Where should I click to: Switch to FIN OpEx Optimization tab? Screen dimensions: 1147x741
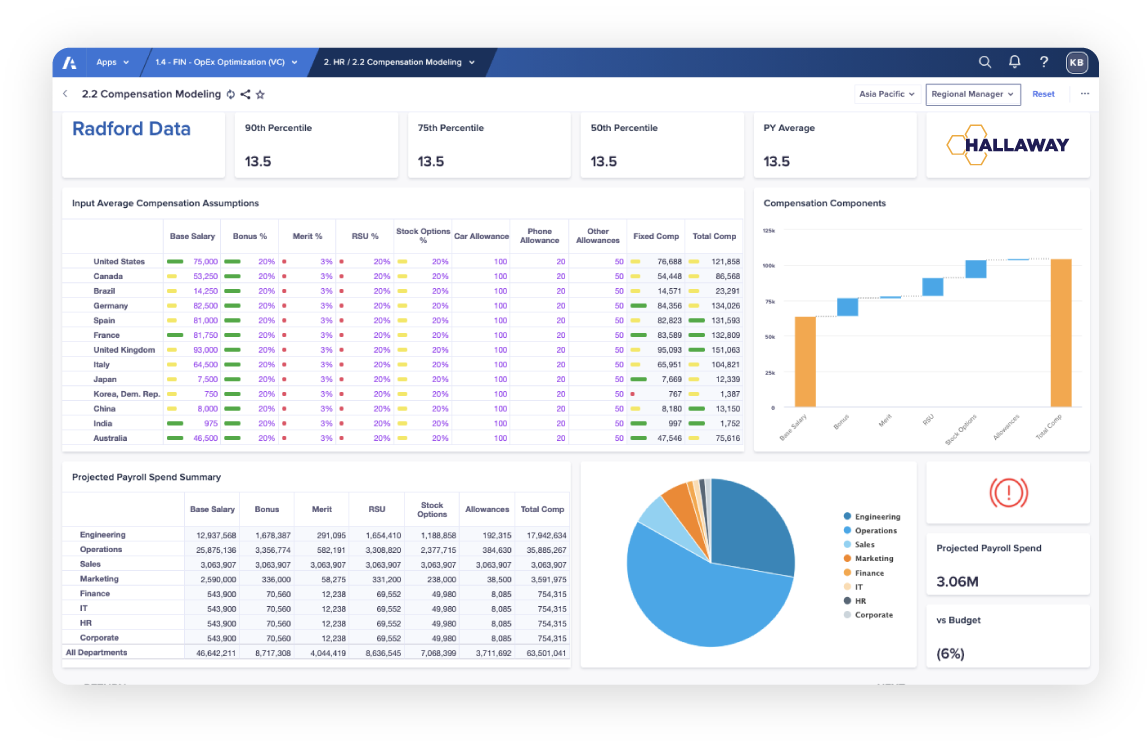coord(226,62)
